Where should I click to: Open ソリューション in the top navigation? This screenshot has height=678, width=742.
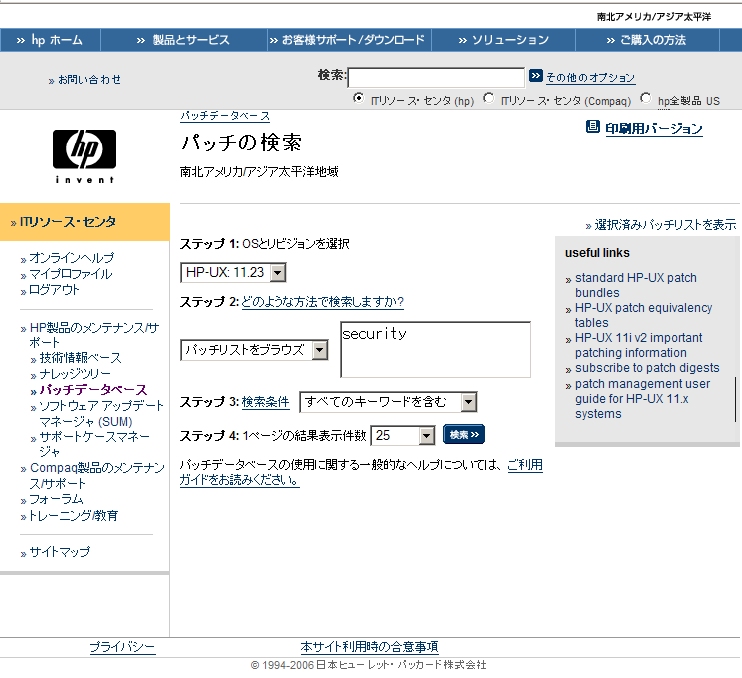pos(504,40)
